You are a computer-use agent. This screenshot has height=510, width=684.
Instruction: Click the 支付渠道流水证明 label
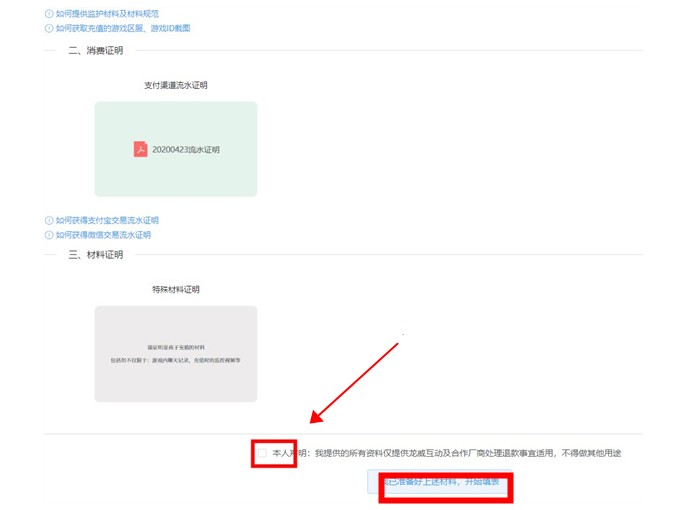tap(176, 85)
